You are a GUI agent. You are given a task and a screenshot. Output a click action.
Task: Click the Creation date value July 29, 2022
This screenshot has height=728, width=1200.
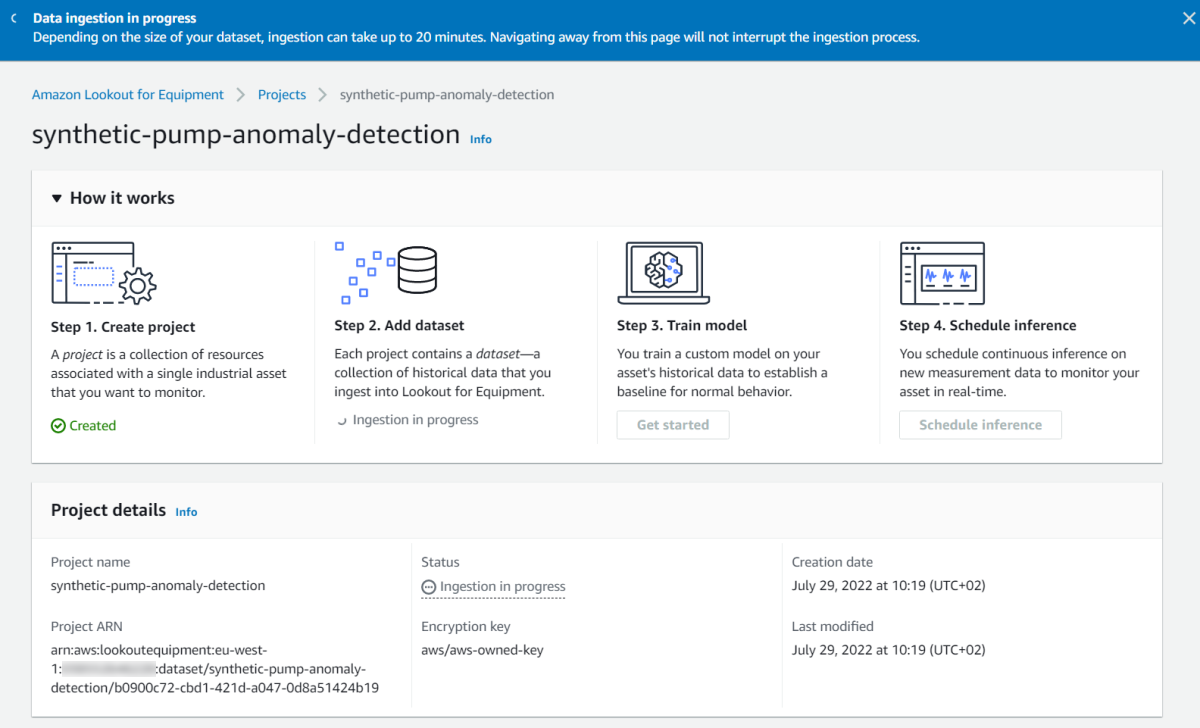[889, 586]
